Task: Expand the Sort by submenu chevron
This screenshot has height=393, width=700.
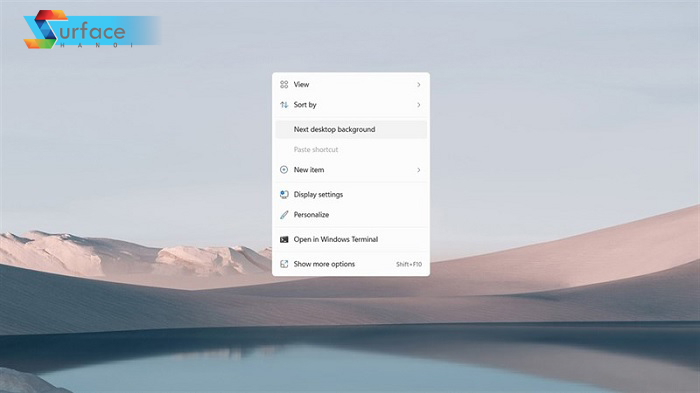Action: click(418, 105)
